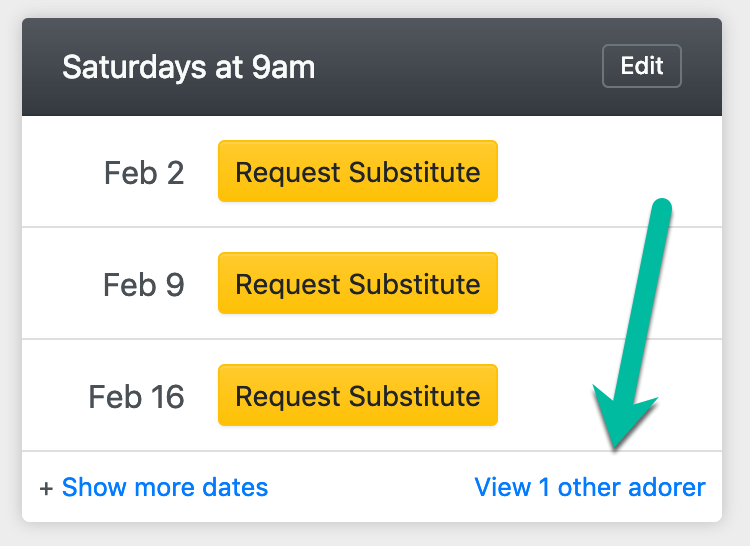Image resolution: width=750 pixels, height=546 pixels.
Task: Show more dates via the link
Action: coord(165,488)
